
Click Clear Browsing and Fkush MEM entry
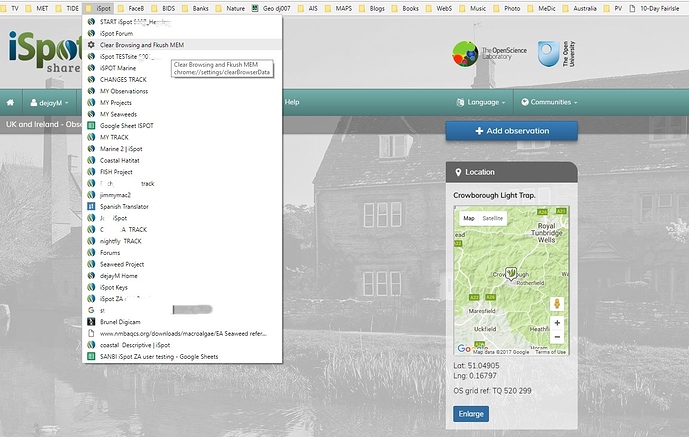(182, 45)
